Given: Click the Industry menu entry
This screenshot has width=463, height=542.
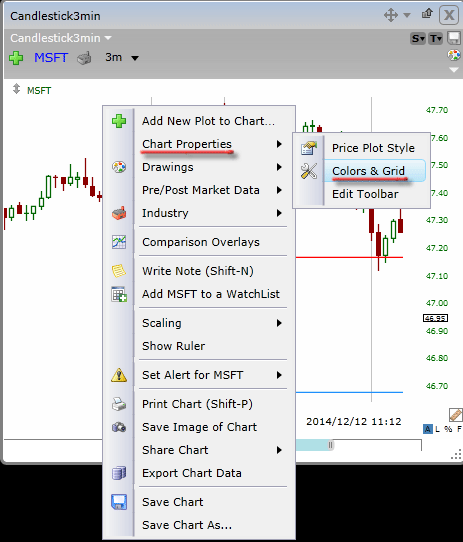Looking at the screenshot, I should (x=165, y=213).
